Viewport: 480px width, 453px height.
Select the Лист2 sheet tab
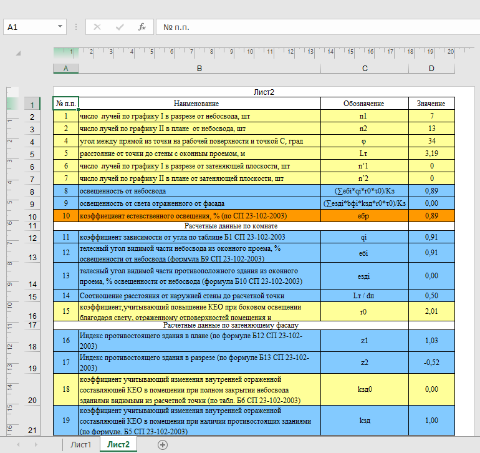pyautogui.click(x=118, y=444)
